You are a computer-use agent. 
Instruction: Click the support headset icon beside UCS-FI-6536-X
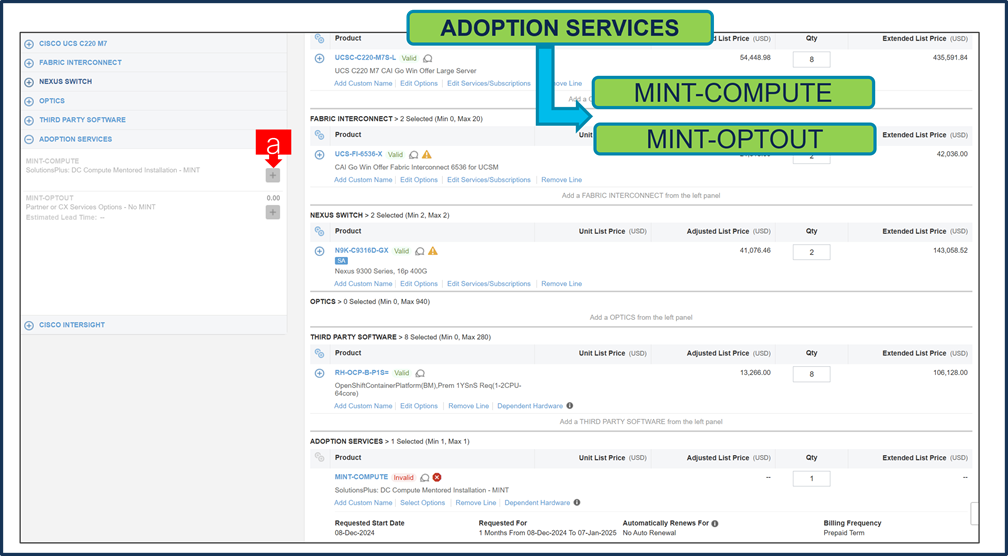tap(414, 155)
